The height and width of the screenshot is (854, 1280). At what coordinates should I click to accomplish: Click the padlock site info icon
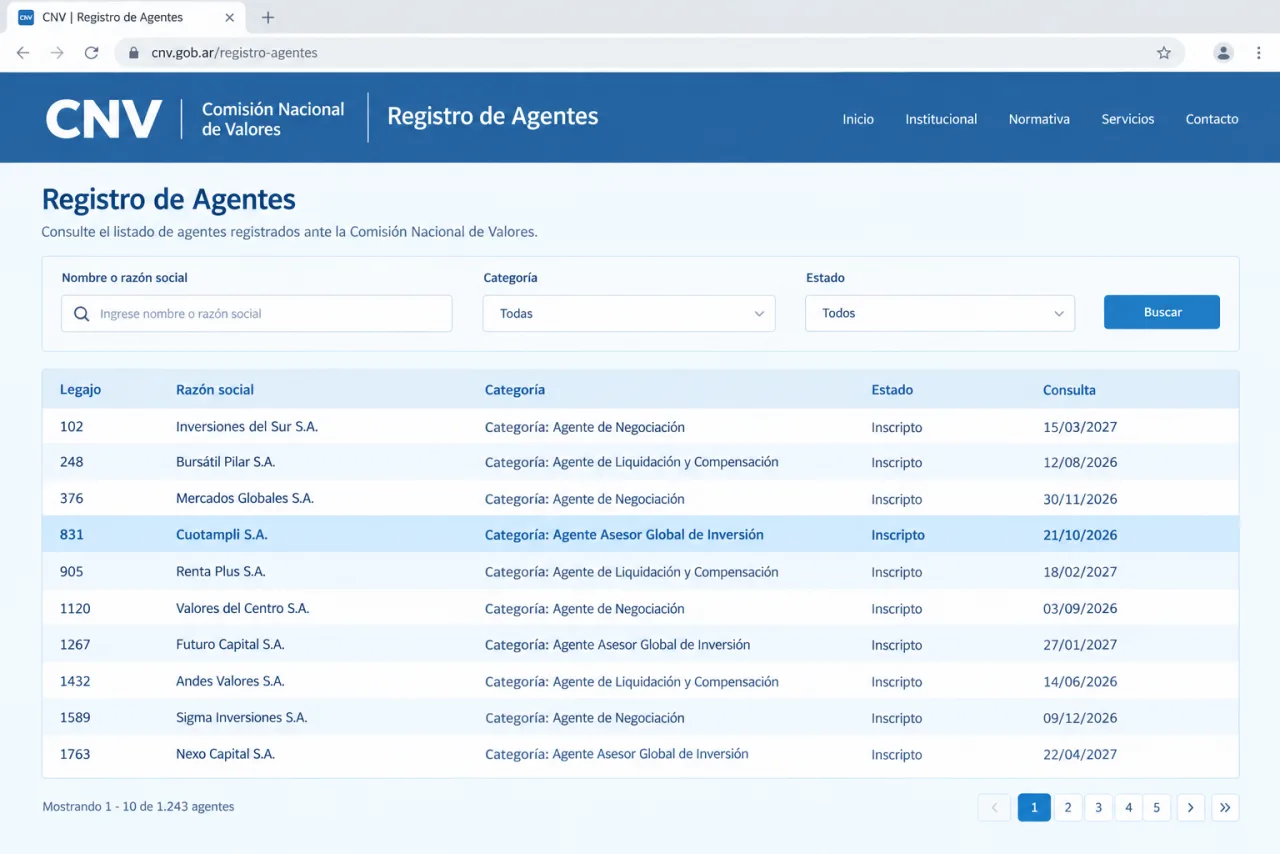pyautogui.click(x=134, y=53)
